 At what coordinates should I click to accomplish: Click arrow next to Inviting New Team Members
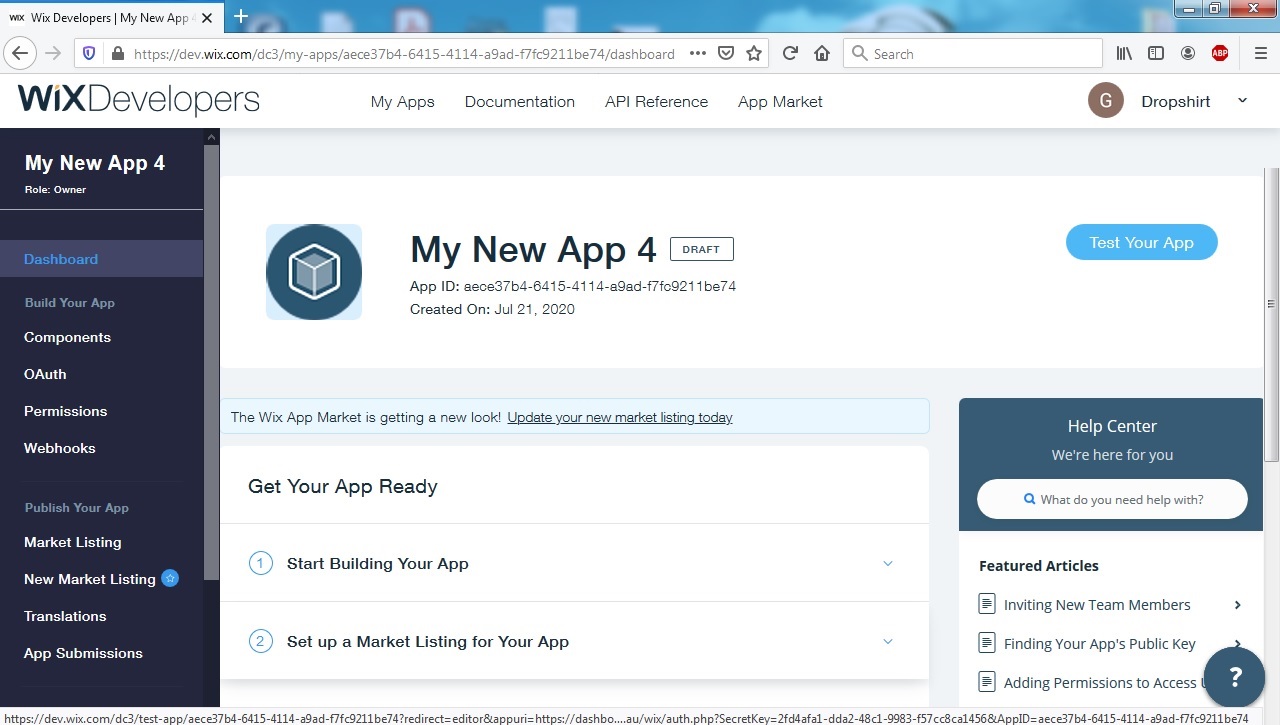coord(1237,605)
